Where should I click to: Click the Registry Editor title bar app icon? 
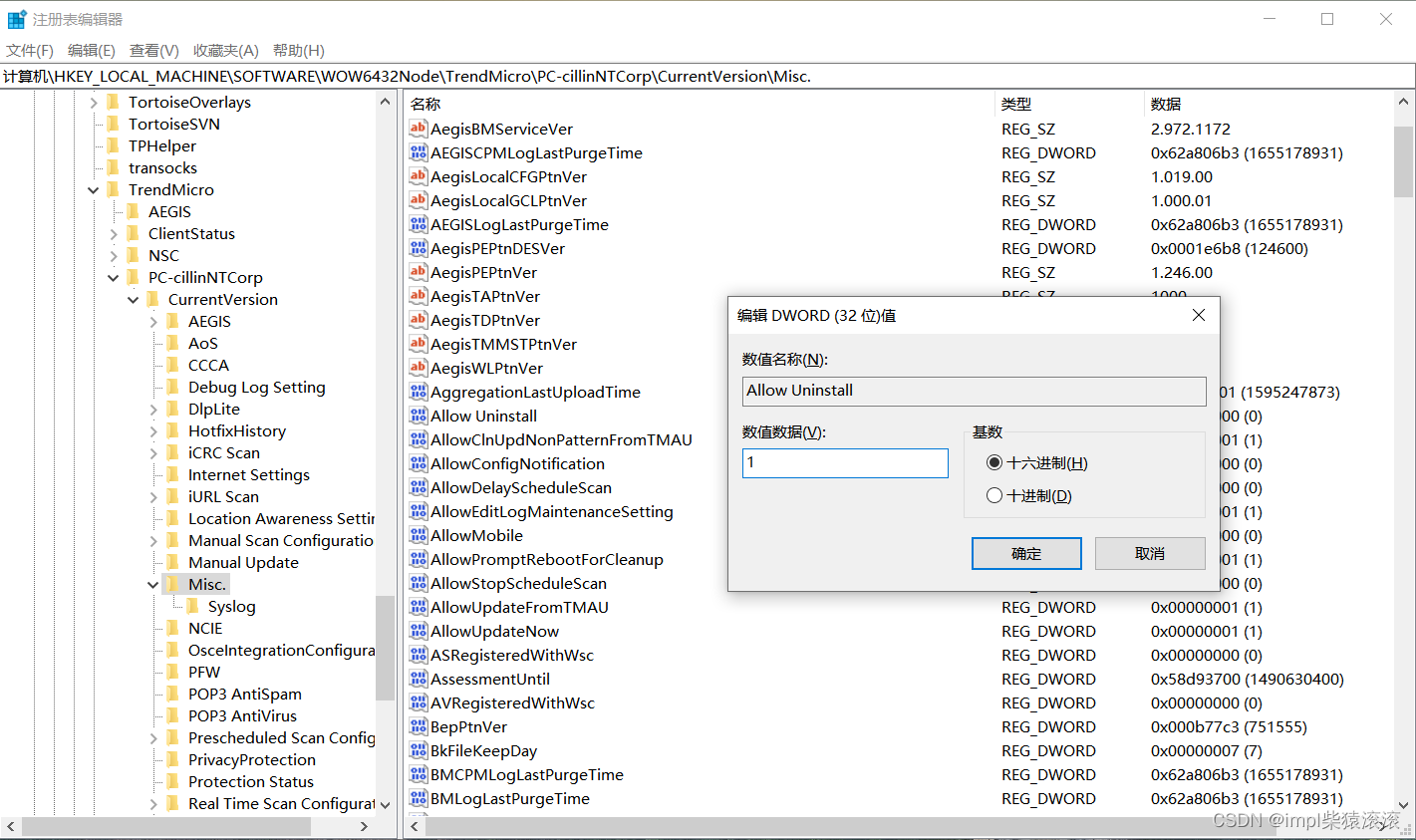pyautogui.click(x=17, y=19)
